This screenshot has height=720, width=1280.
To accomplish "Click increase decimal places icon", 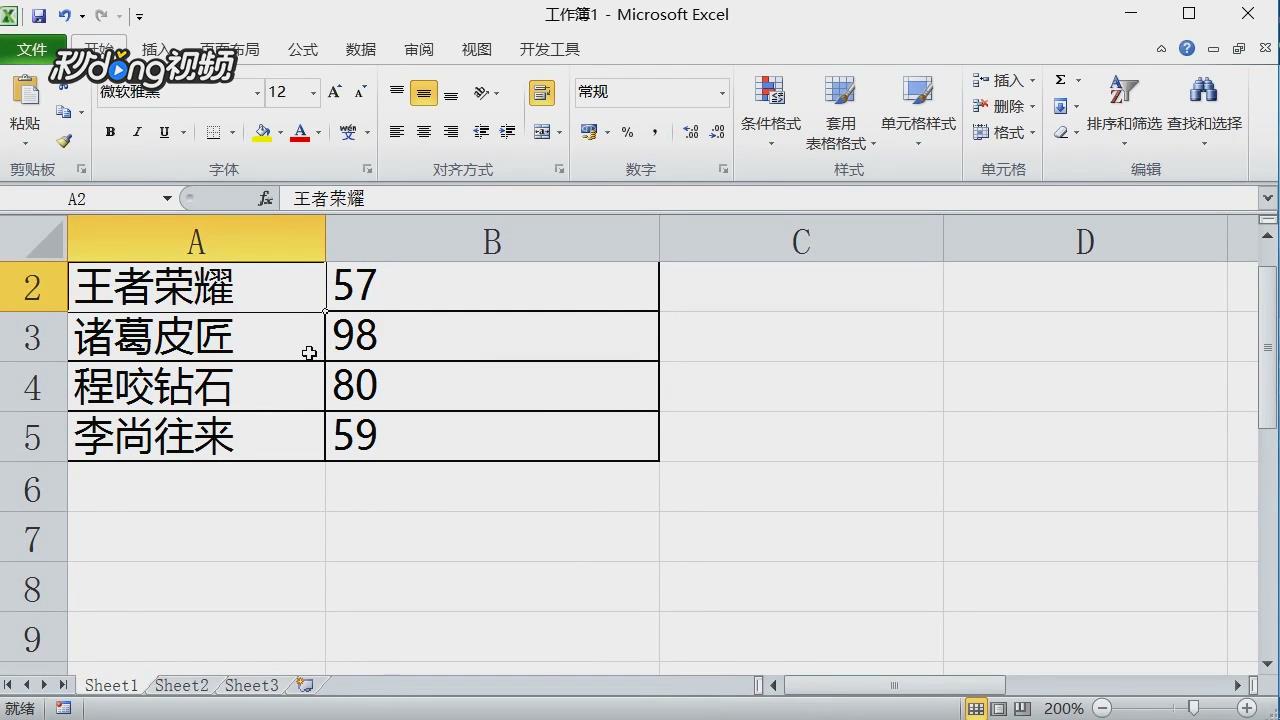I will [690, 132].
